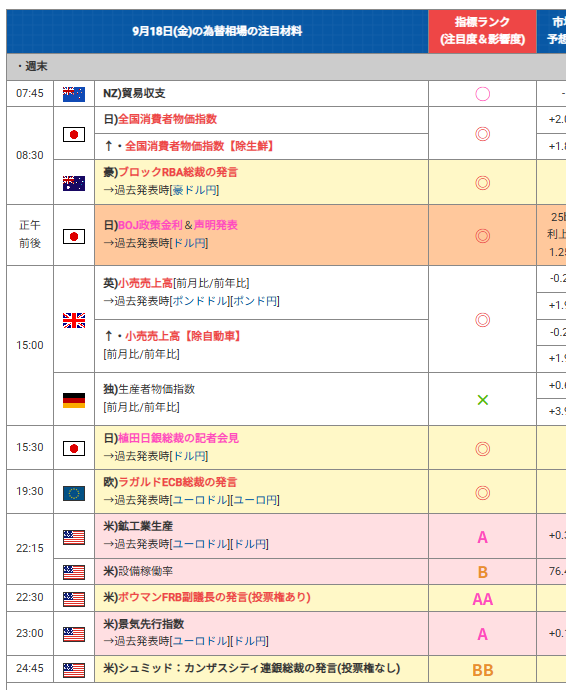
Task: Open ドル円 link under BOJ政策金利
Action: coord(188,243)
